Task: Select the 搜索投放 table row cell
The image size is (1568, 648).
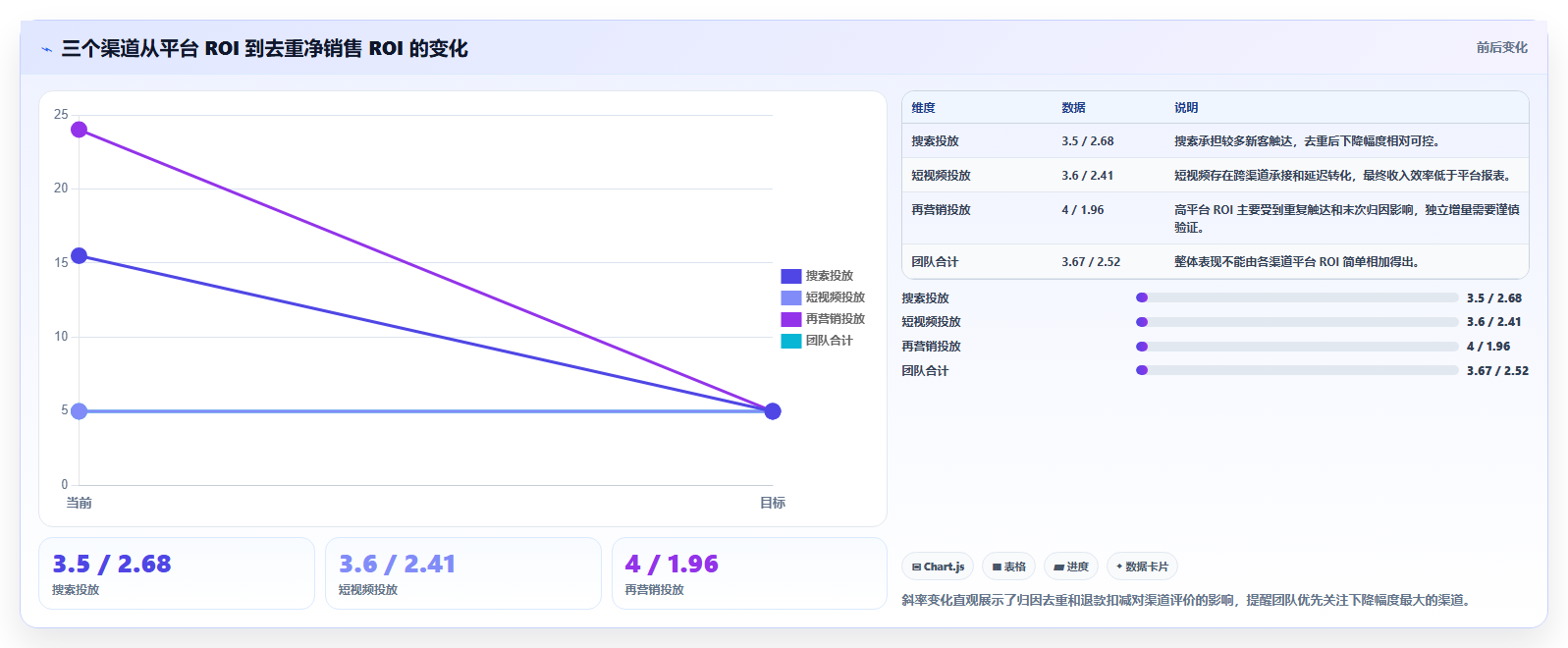Action: 935,141
